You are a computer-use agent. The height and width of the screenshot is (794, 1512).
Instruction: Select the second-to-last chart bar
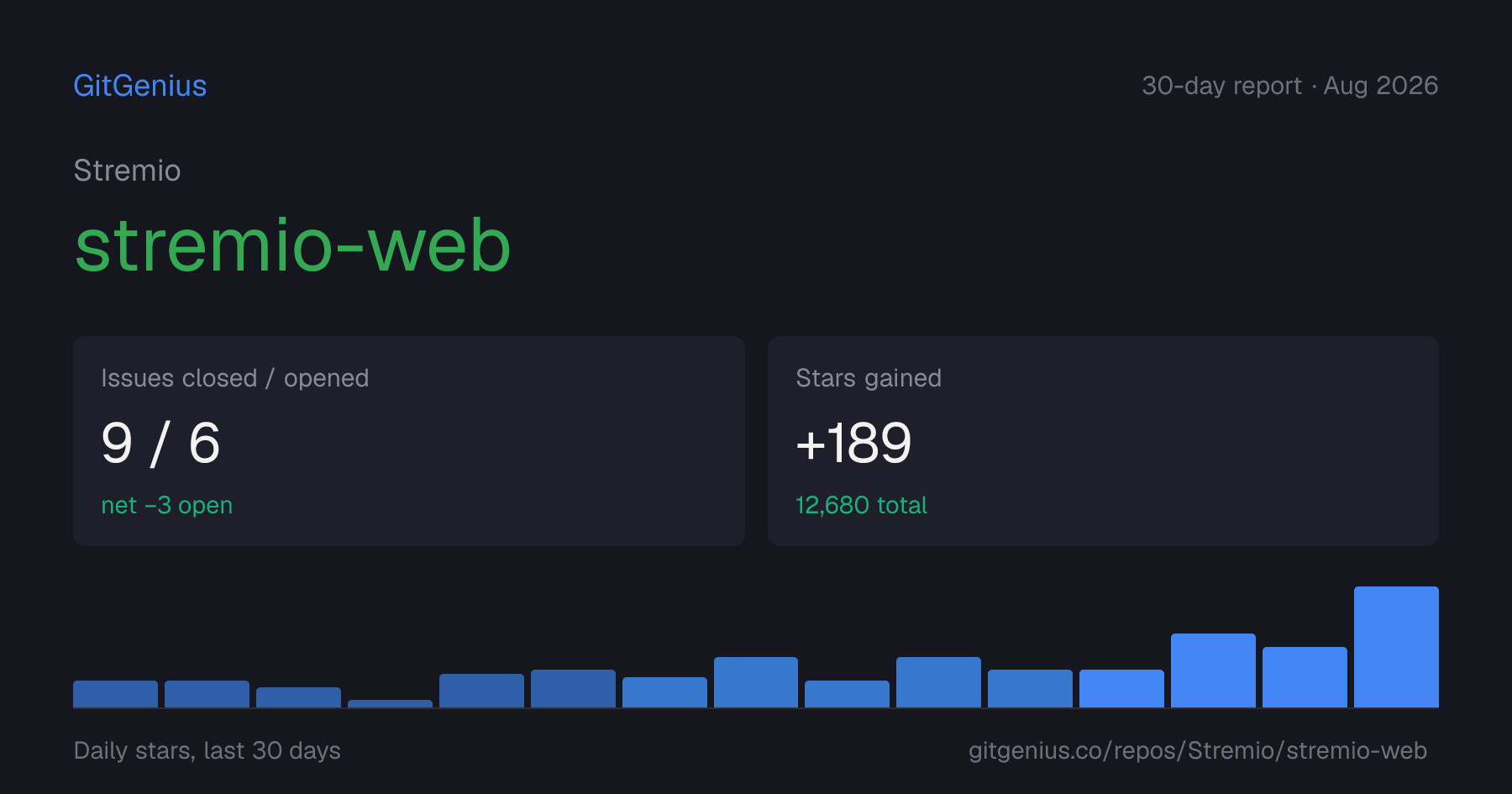click(x=1305, y=677)
